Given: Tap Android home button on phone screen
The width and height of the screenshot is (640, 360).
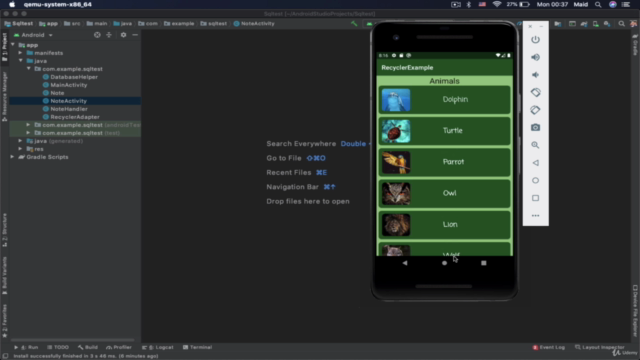Looking at the screenshot, I should click(444, 263).
